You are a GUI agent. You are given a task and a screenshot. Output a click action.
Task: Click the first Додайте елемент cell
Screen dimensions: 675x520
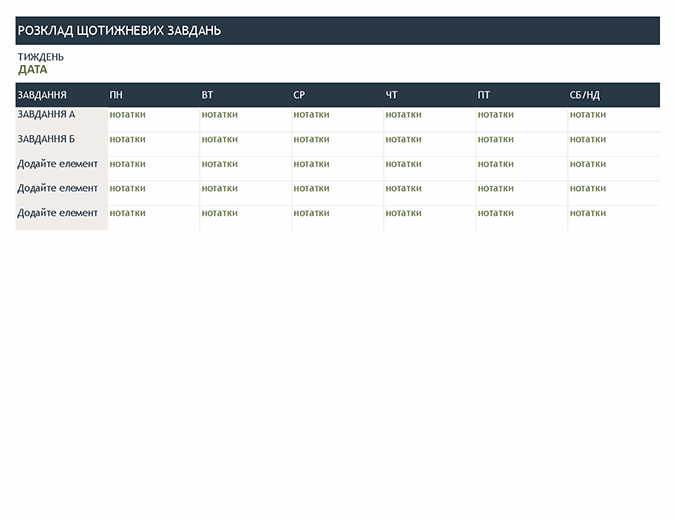click(58, 164)
